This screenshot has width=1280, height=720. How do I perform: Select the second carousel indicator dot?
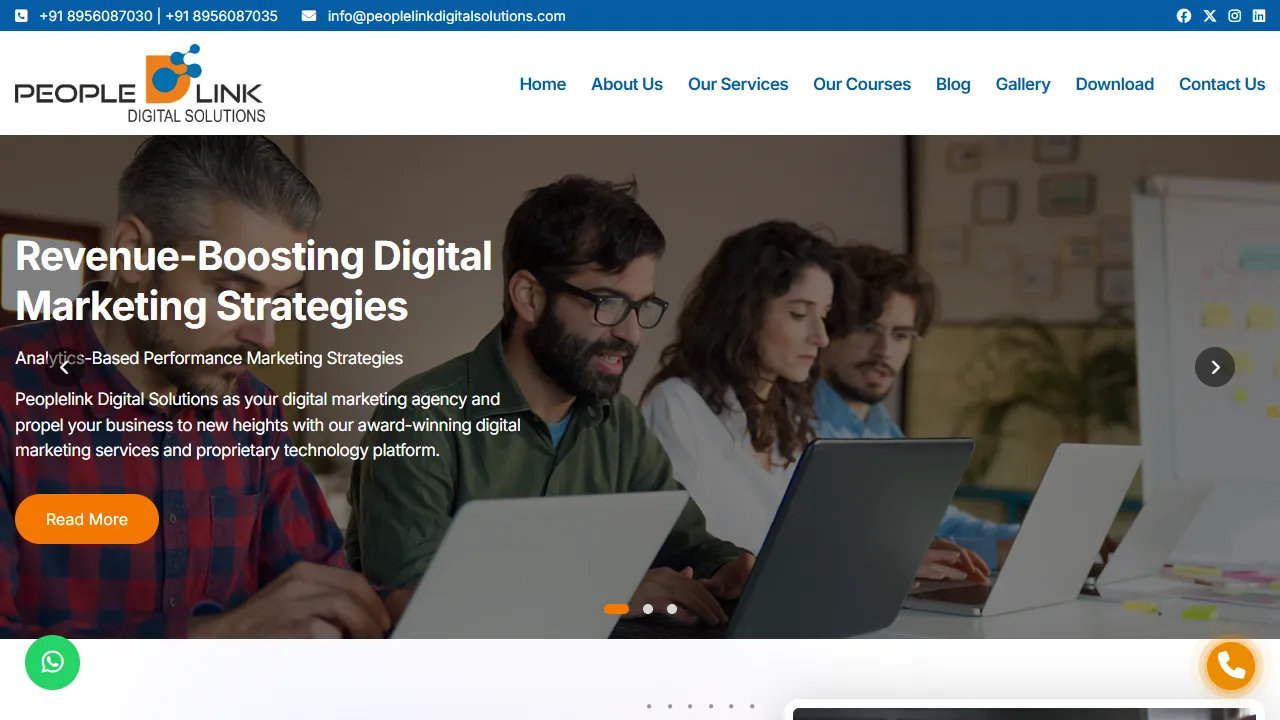tap(647, 608)
